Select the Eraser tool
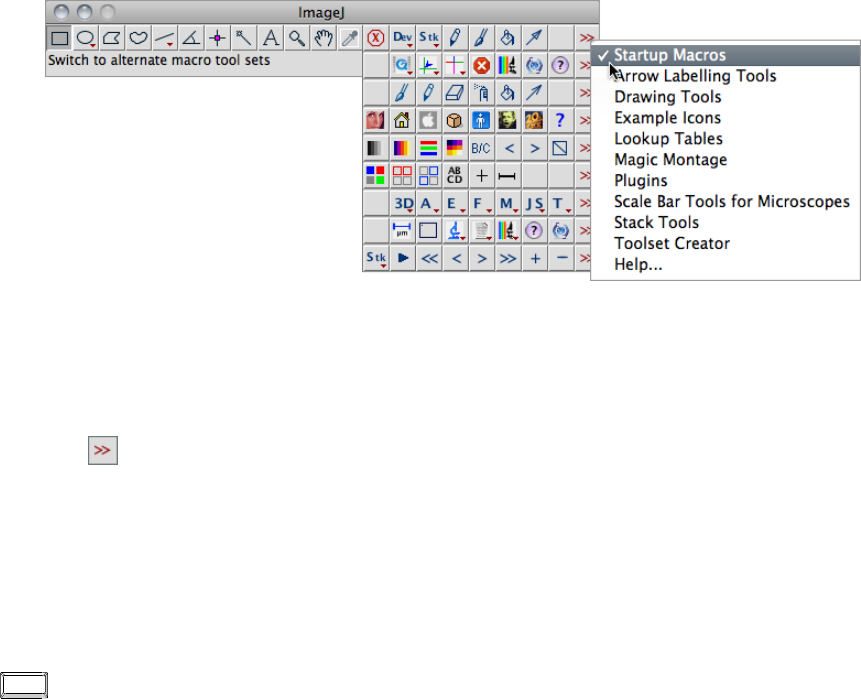 455,93
